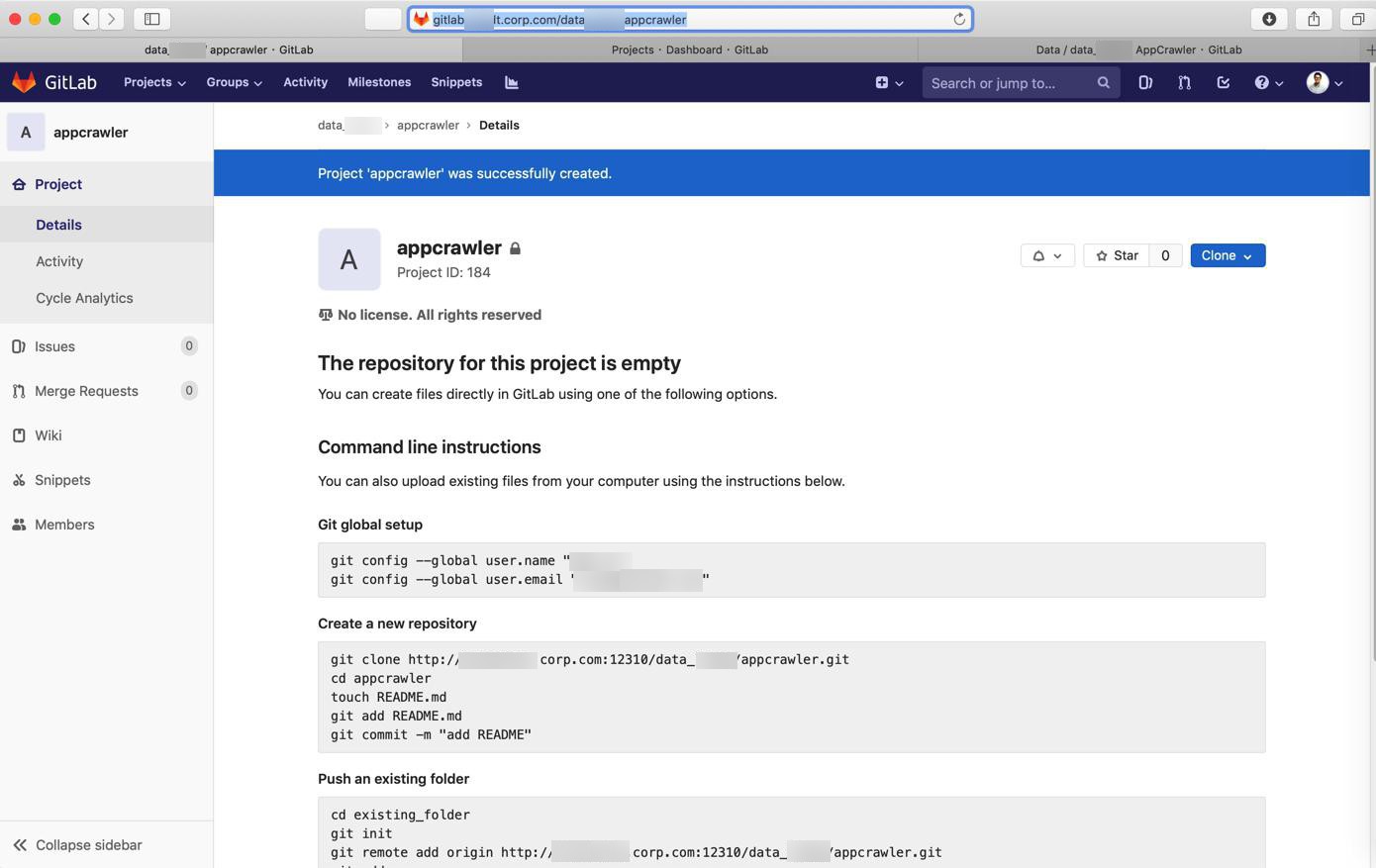Image resolution: width=1376 pixels, height=868 pixels.
Task: Open Milestones in top navigation
Action: click(379, 83)
